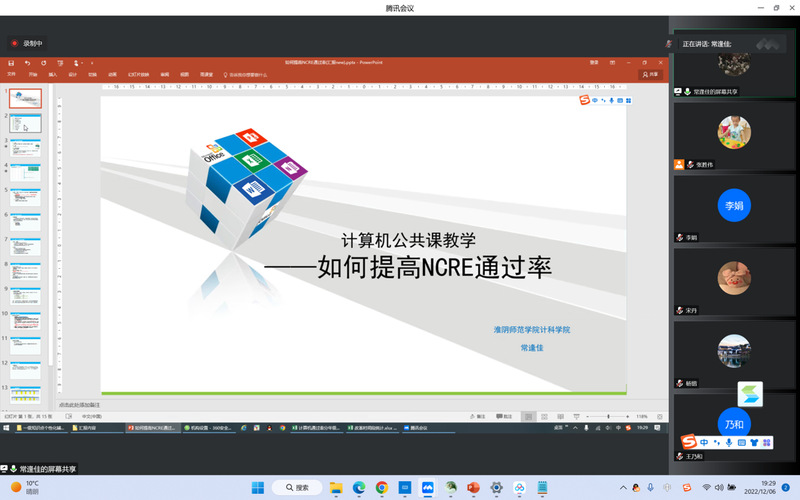Click the 登录 sign-in link in PowerPoint
The height and width of the screenshot is (500, 800).
(595, 62)
